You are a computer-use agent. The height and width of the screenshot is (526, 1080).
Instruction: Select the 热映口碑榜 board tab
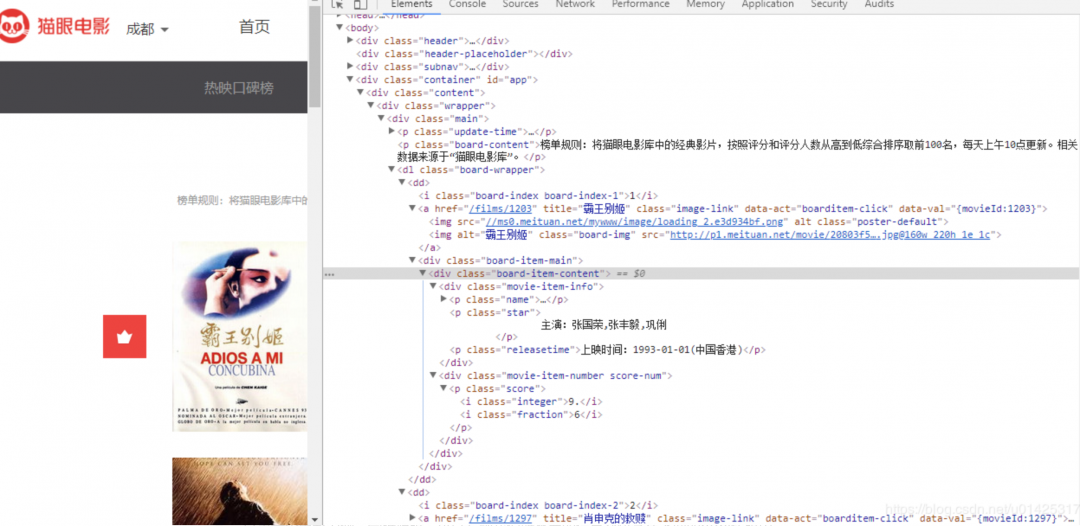point(238,88)
